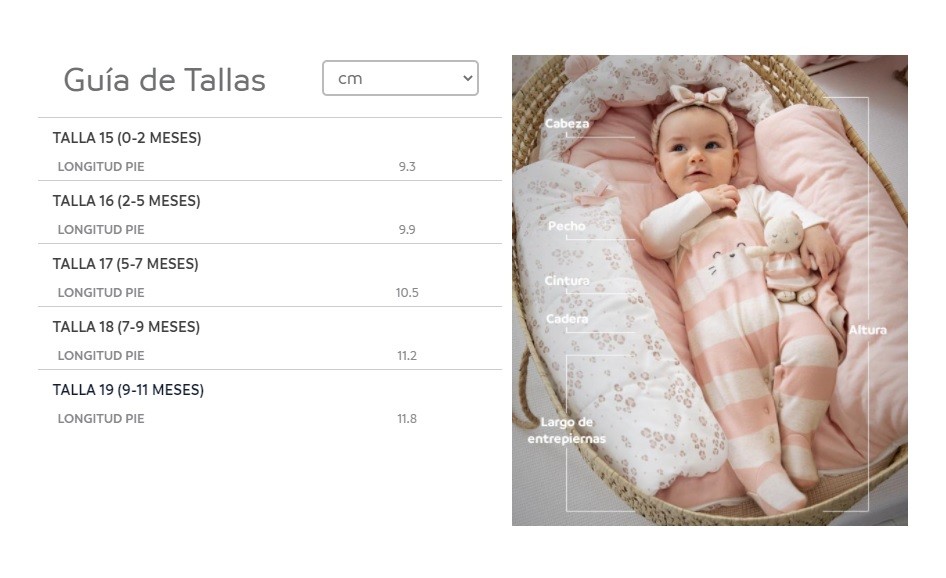This screenshot has height=578, width=946.
Task: Click the 10.5 foot length value
Action: click(x=407, y=293)
